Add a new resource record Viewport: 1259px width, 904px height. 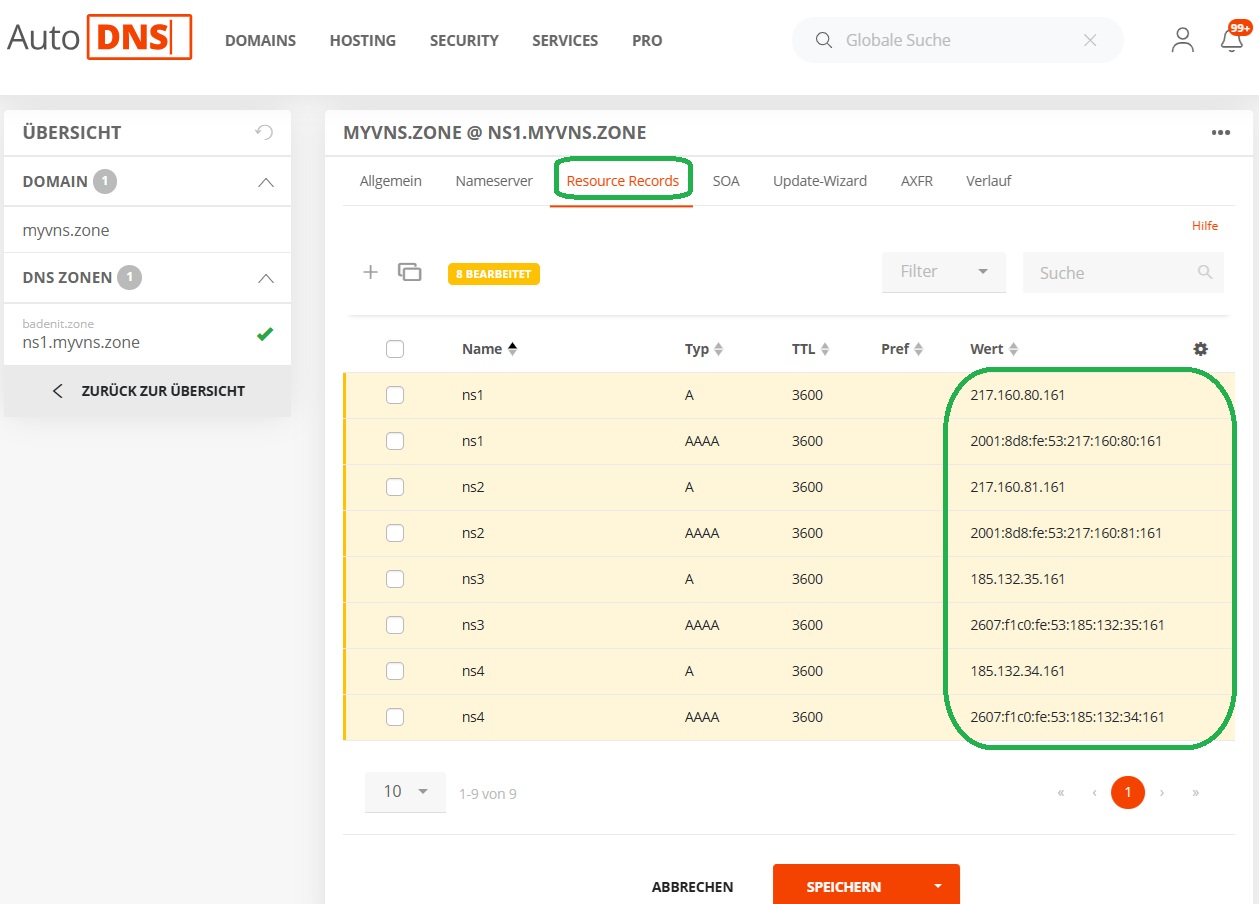coord(370,272)
